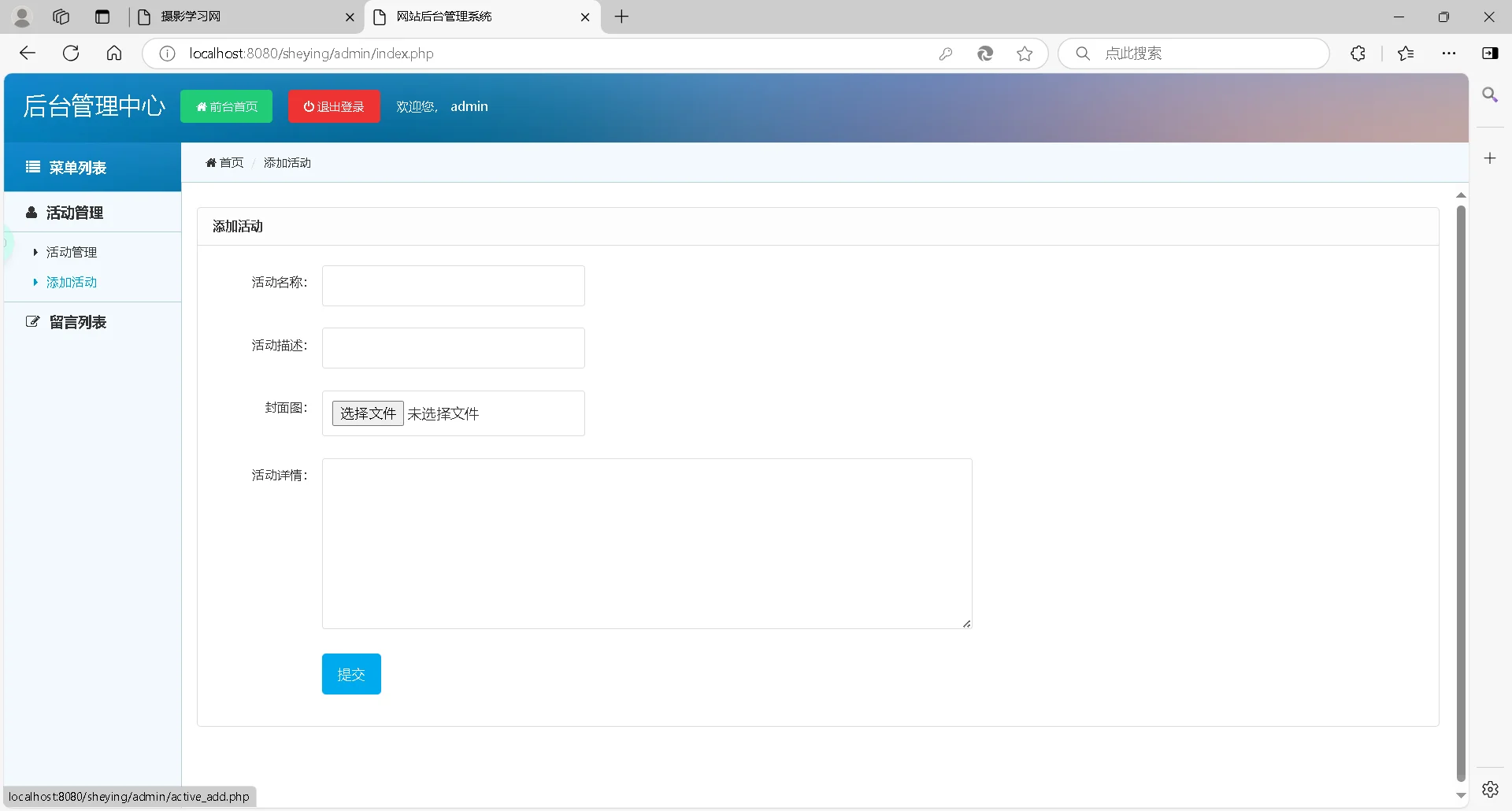The height and width of the screenshot is (811, 1512).
Task: Click the browser home icon
Action: pyautogui.click(x=113, y=53)
